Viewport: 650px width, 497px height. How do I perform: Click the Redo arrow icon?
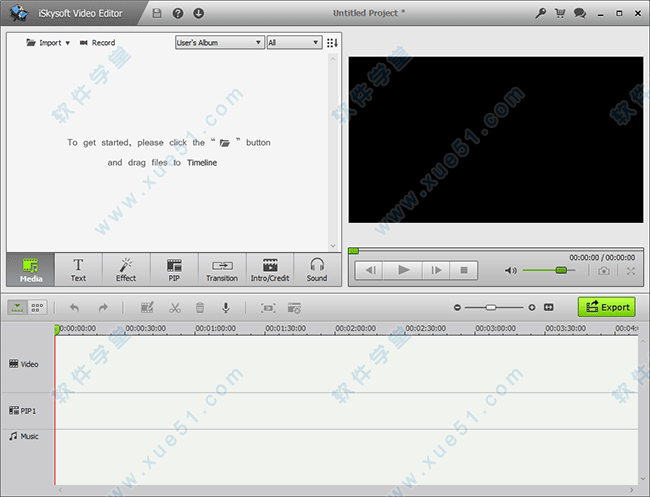(x=102, y=308)
